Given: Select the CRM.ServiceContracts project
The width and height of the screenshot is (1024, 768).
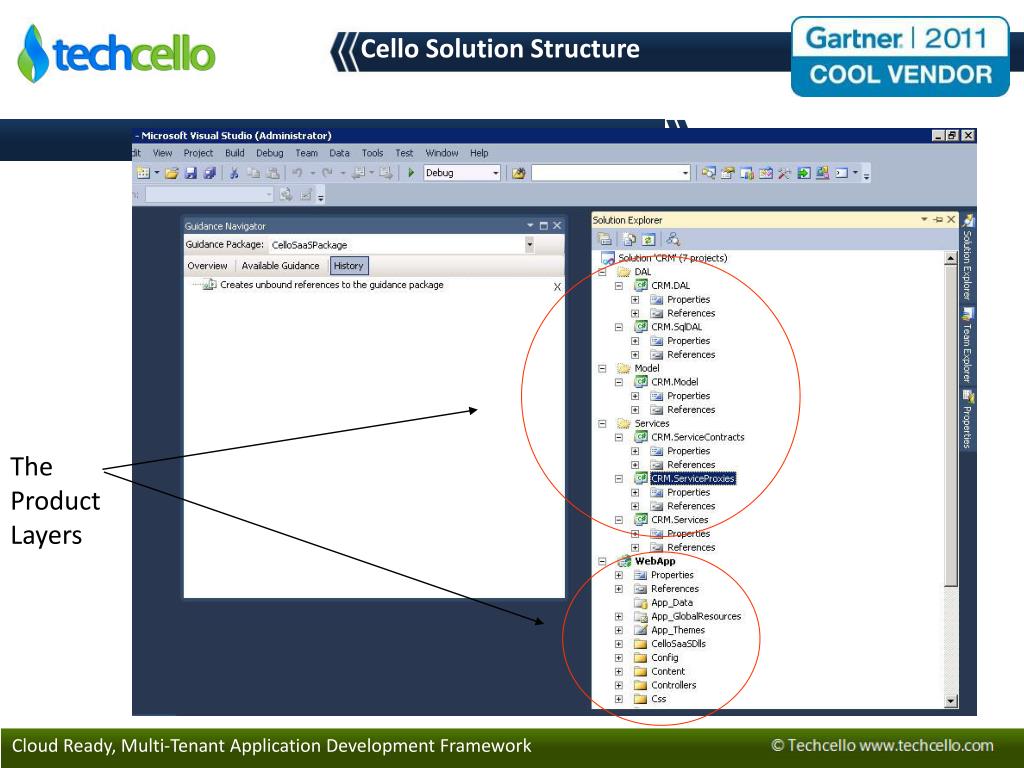Looking at the screenshot, I should point(697,437).
